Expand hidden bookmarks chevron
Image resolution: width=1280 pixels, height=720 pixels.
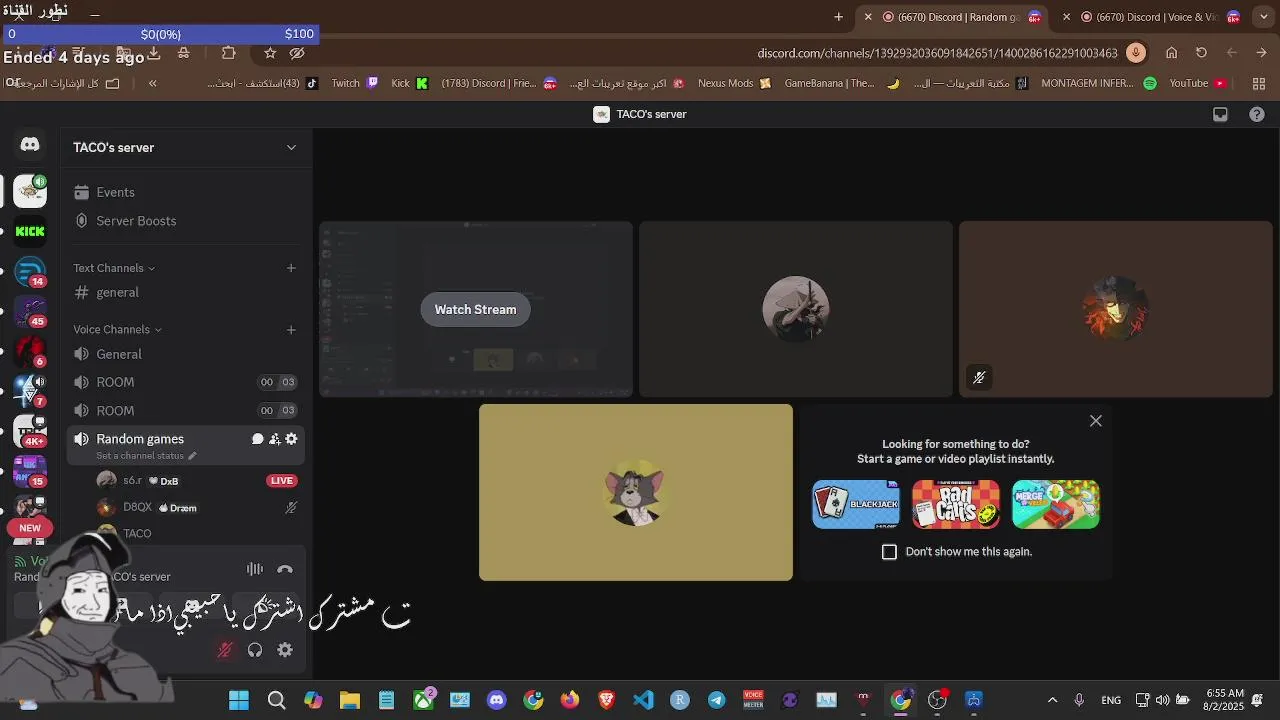click(152, 84)
